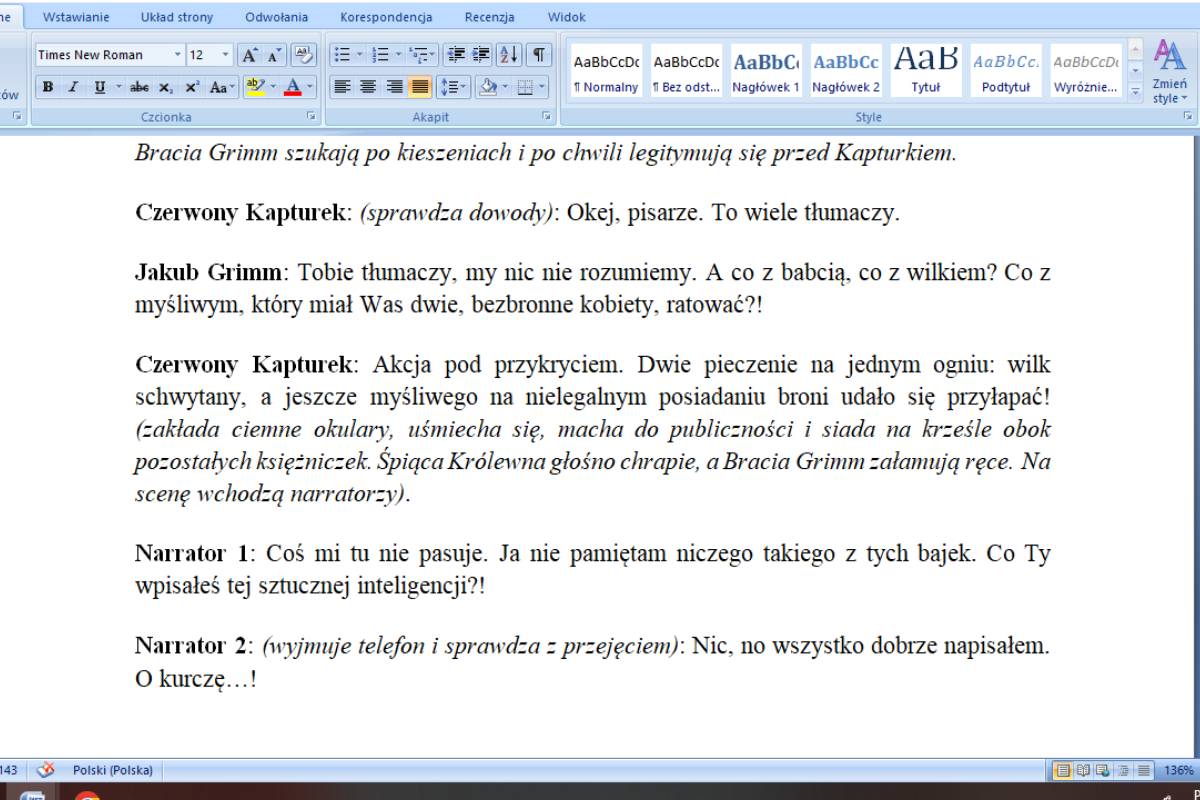
Task: Apply the Nagłówek 1 style
Action: 765,70
